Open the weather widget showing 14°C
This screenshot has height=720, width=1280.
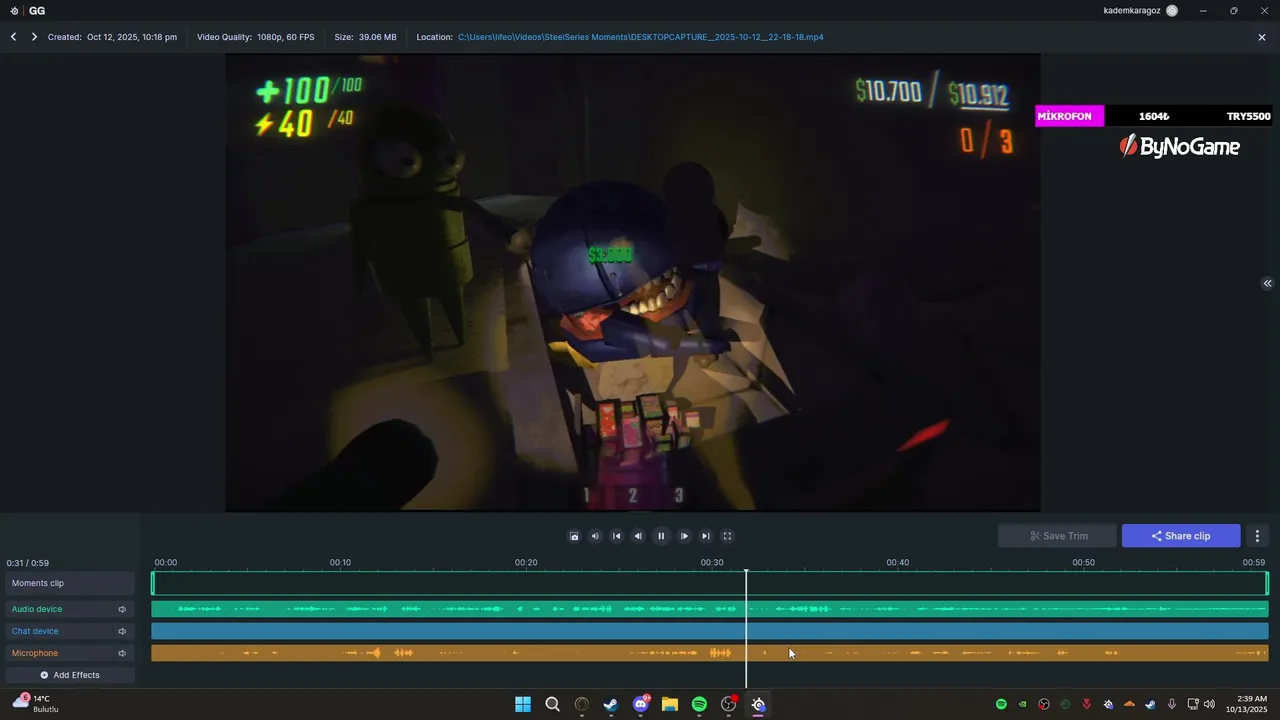click(35, 703)
